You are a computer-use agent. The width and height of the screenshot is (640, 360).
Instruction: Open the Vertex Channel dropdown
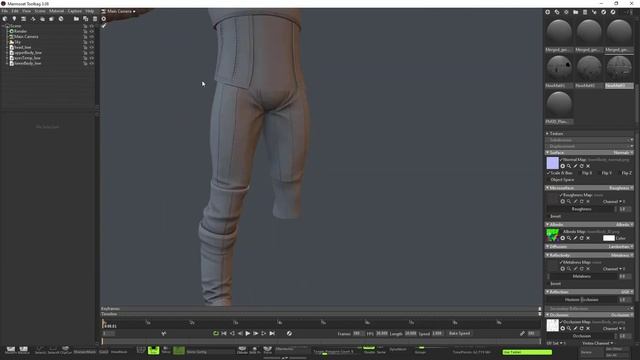(598, 343)
